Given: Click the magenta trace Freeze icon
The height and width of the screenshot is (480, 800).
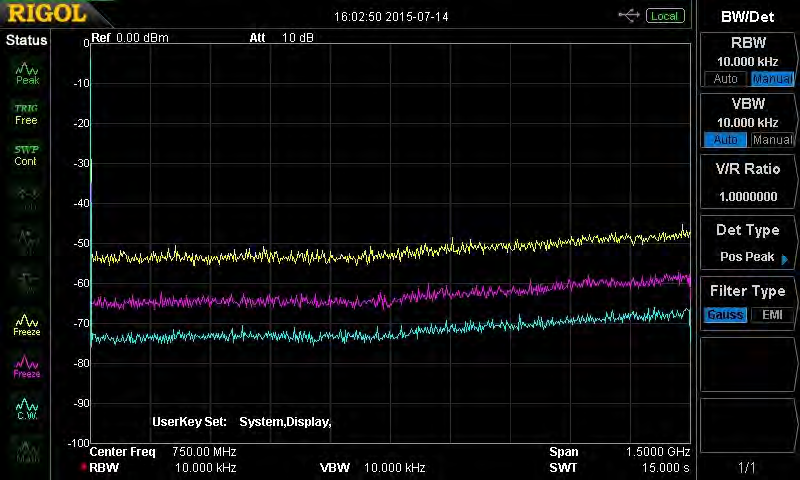Looking at the screenshot, I should point(27,367).
